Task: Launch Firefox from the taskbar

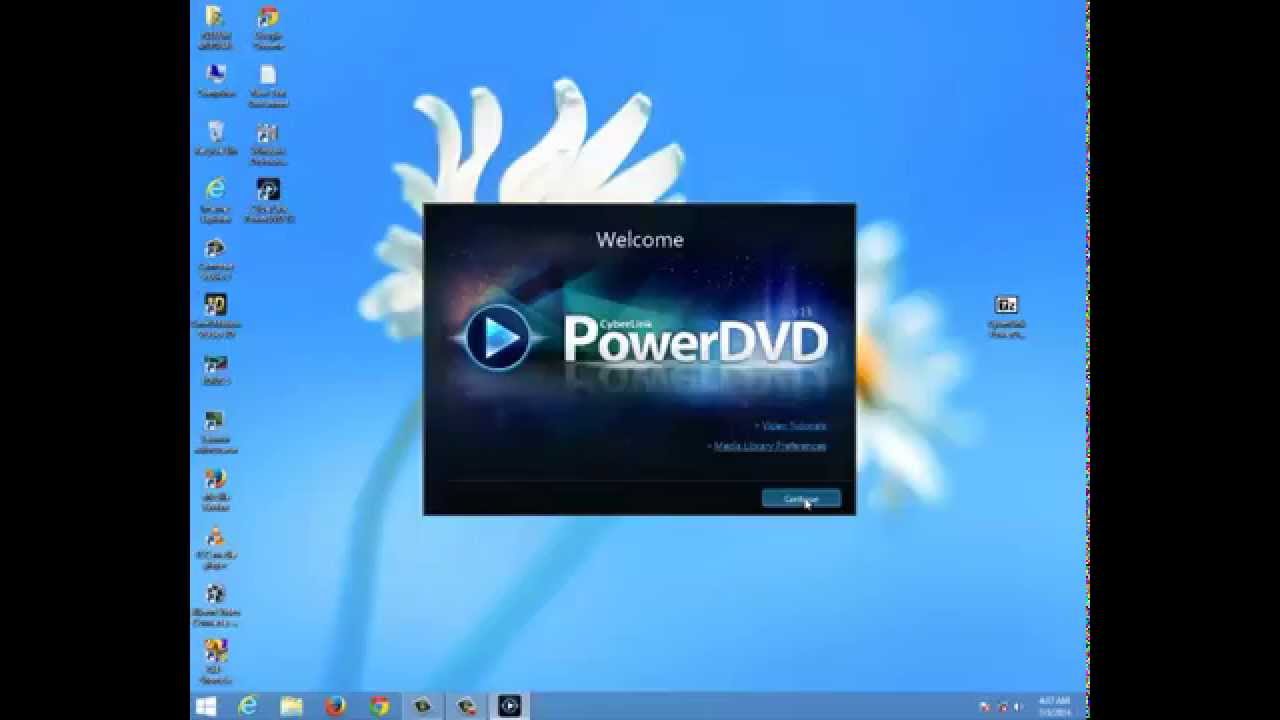Action: coord(335,706)
